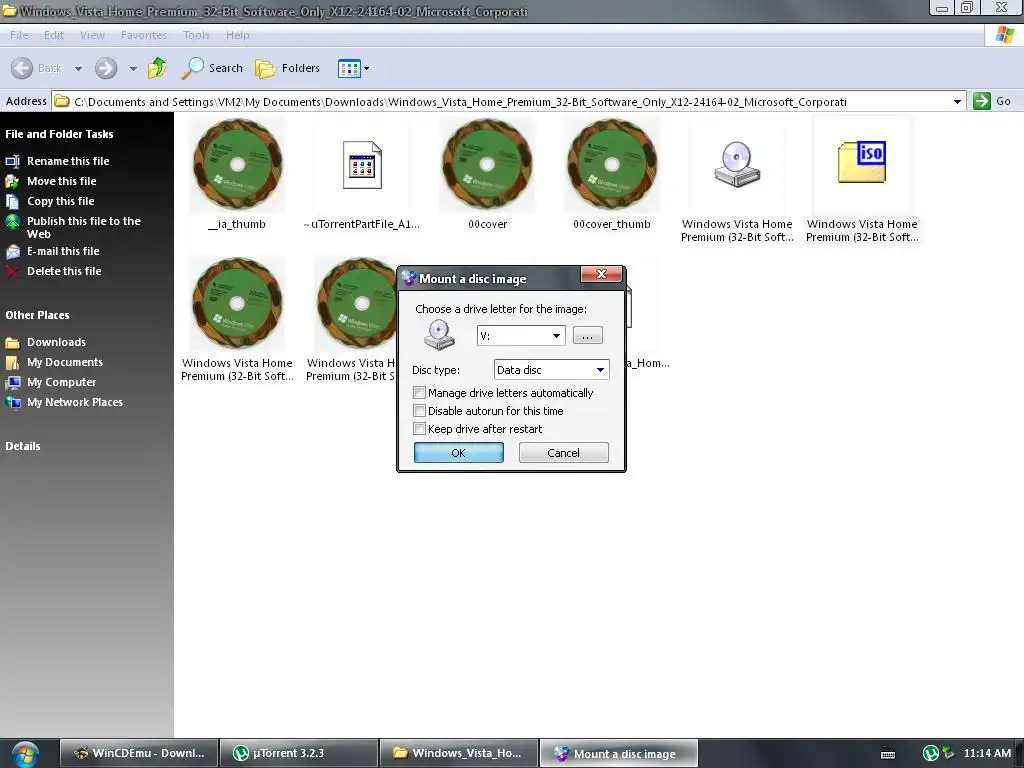Collapse the Other Places section header
Screen dimensions: 1024x768
coord(37,315)
